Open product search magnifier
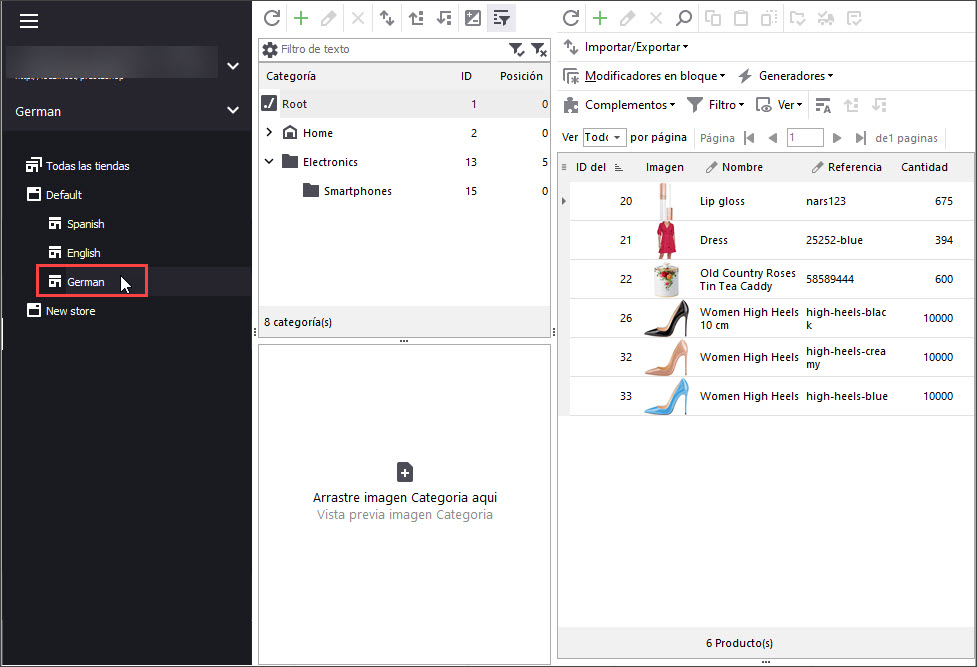The image size is (977, 667). pyautogui.click(x=684, y=18)
